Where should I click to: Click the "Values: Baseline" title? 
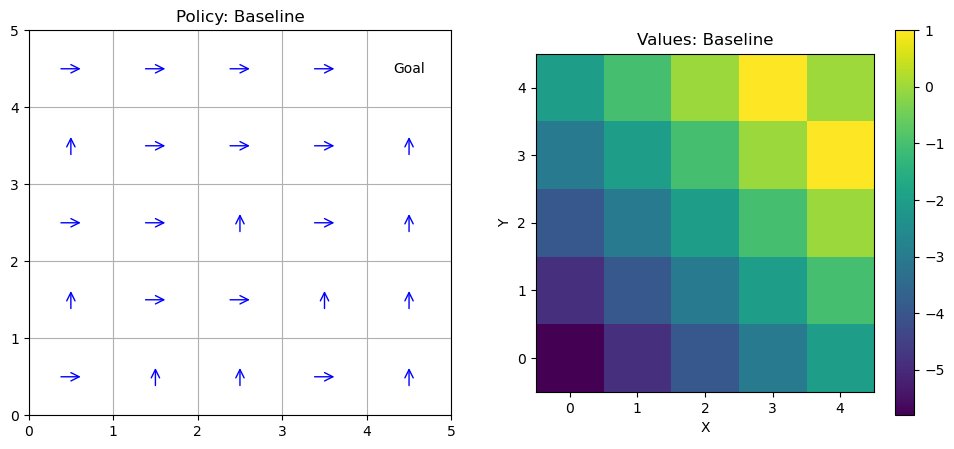pyautogui.click(x=705, y=40)
